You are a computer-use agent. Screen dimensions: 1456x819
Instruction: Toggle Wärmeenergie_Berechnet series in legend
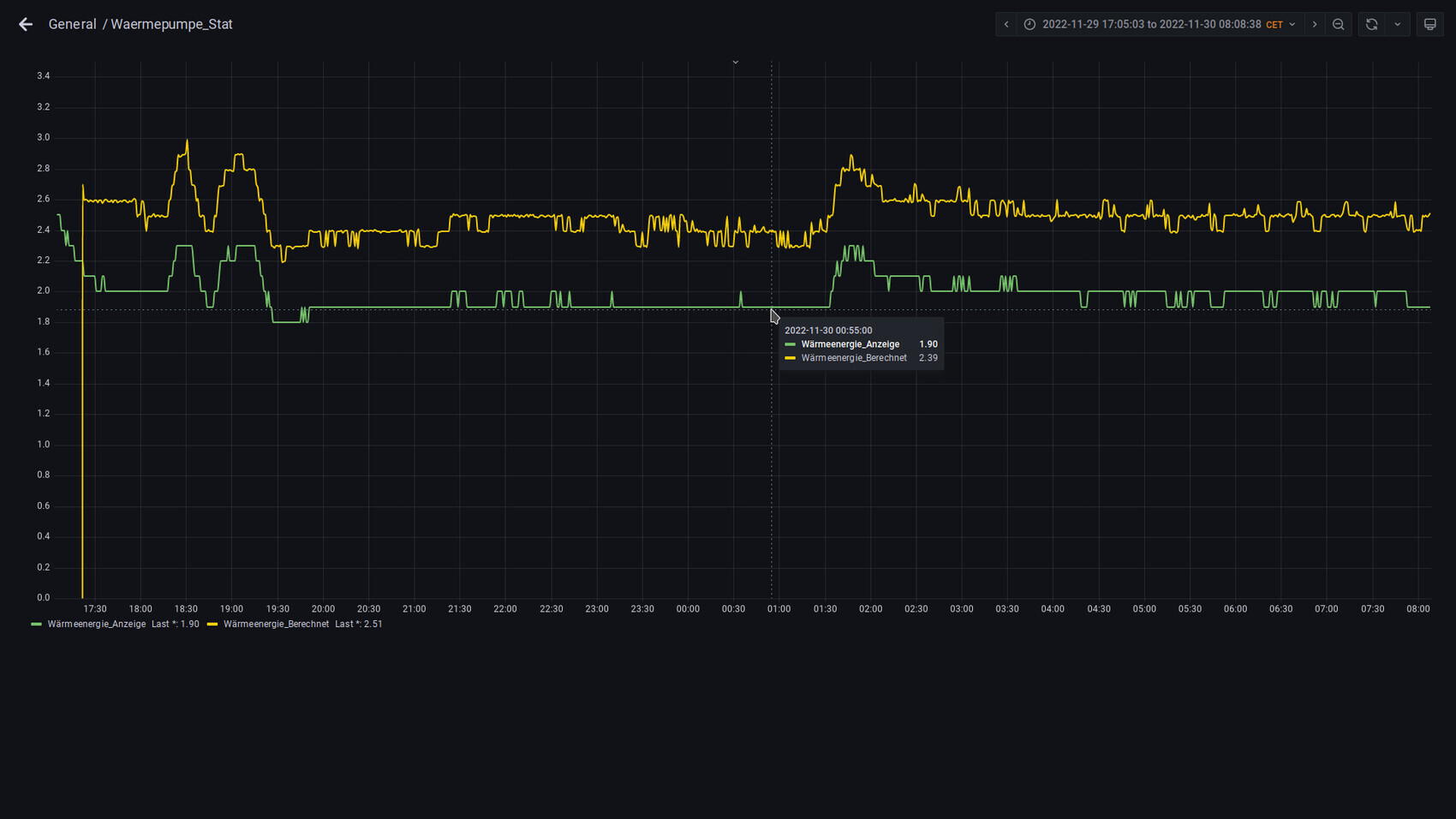(276, 625)
